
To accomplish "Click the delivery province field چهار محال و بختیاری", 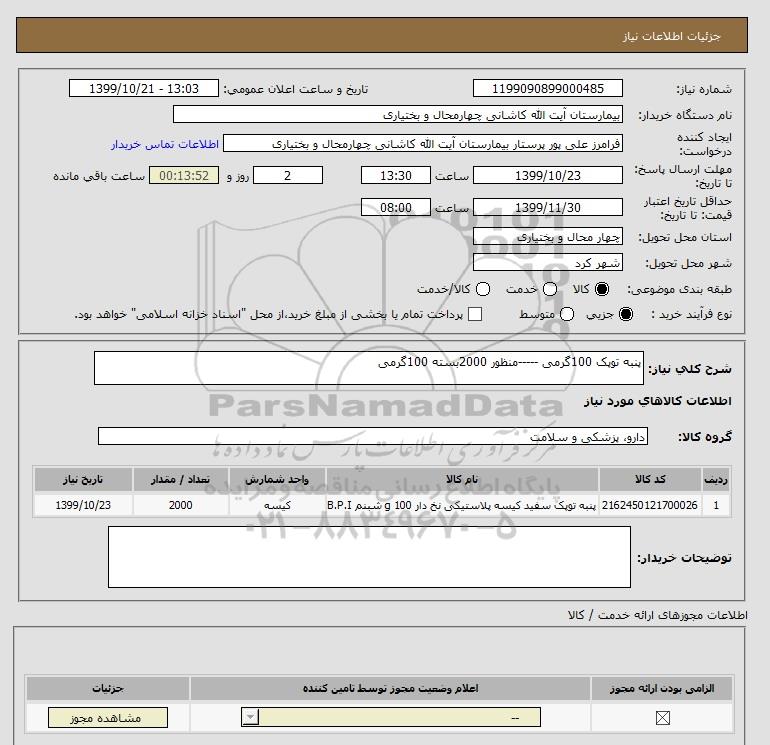I will coord(548,237).
